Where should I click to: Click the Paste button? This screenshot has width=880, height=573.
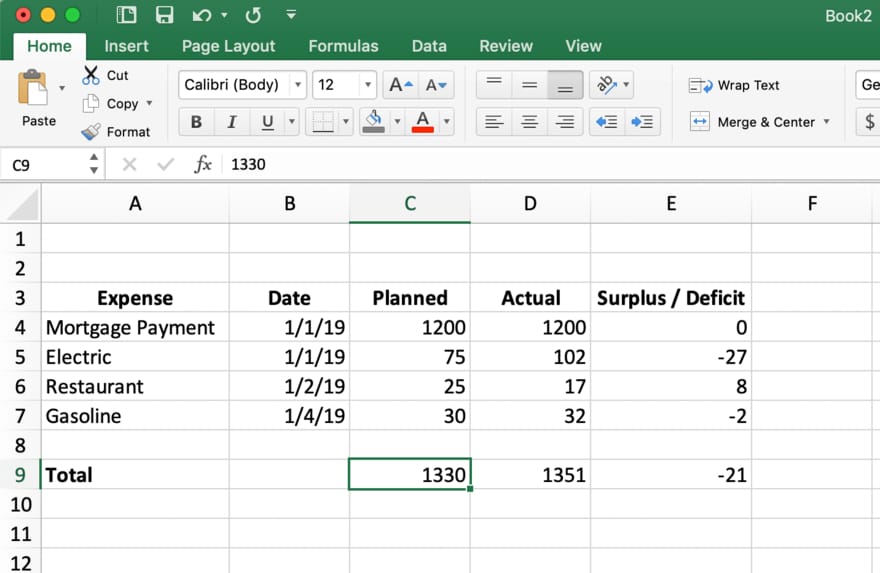point(38,98)
